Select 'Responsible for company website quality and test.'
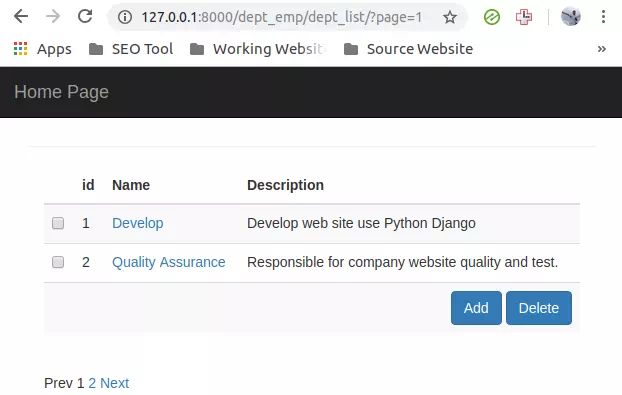The image size is (622, 395). click(x=402, y=262)
